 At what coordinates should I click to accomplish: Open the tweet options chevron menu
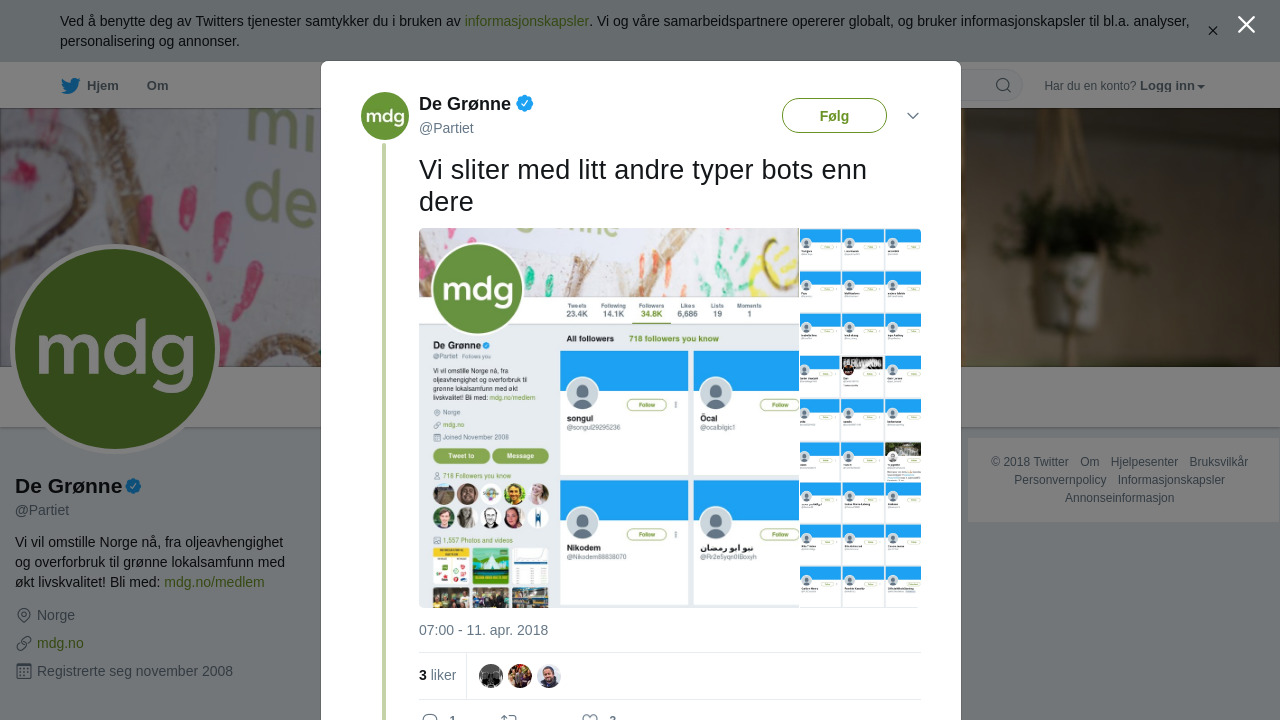[913, 116]
